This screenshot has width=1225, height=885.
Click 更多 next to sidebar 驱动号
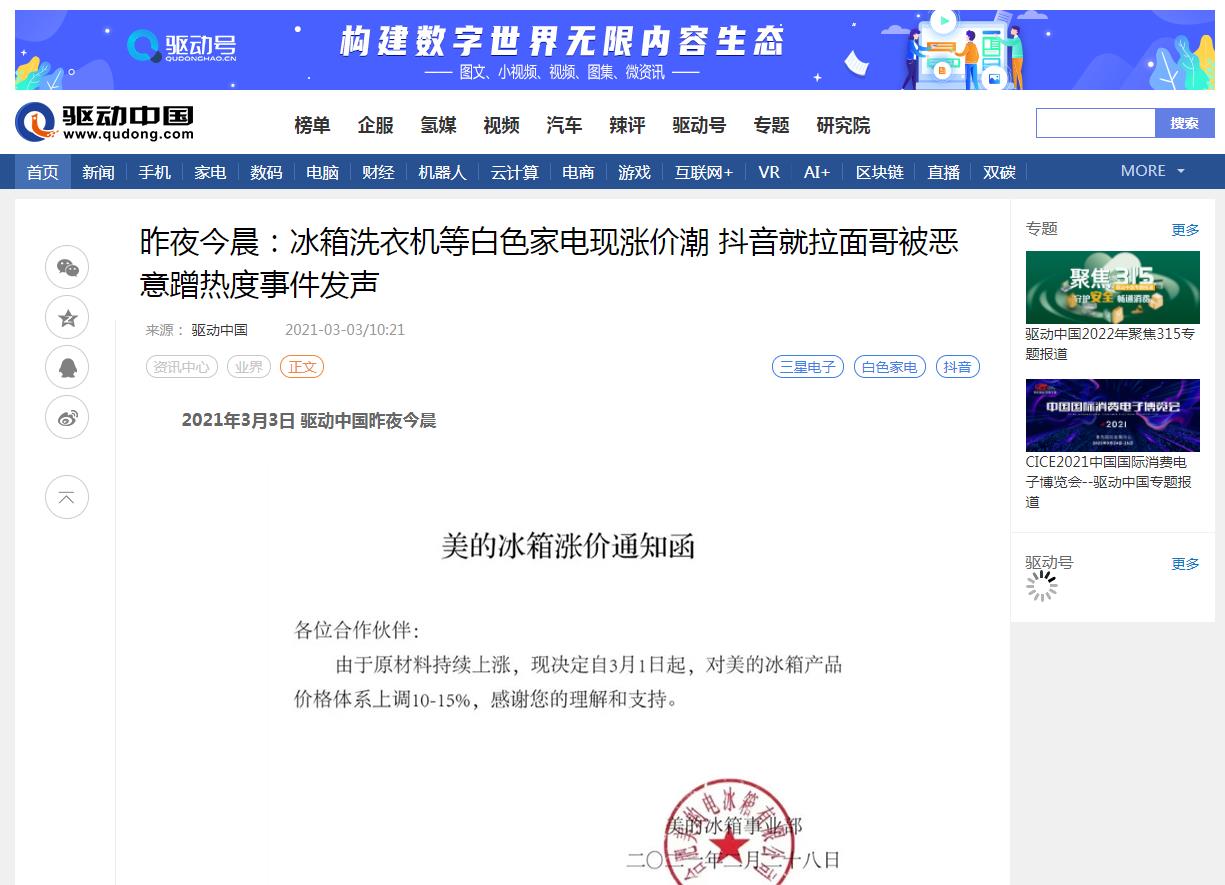point(1186,564)
